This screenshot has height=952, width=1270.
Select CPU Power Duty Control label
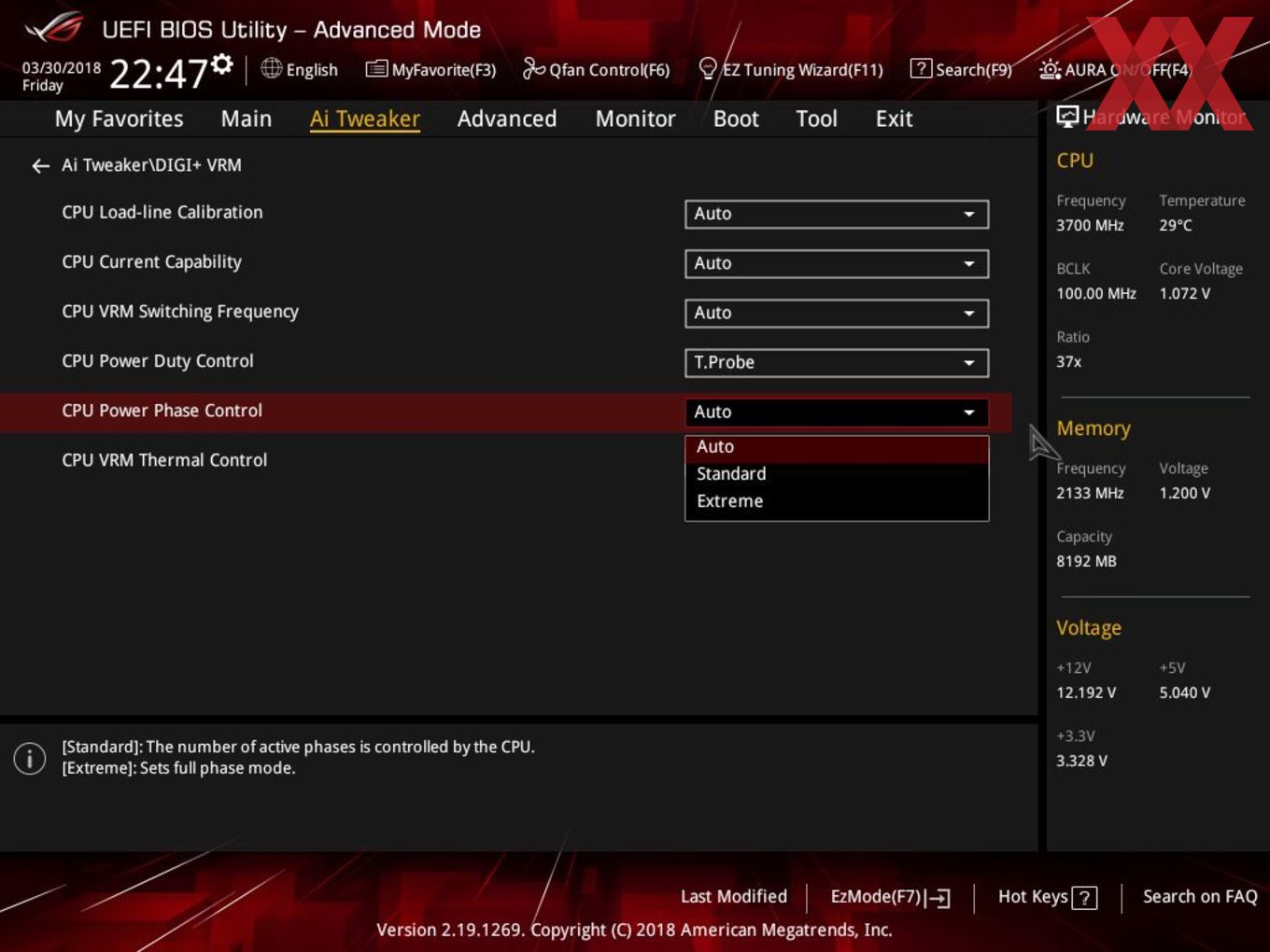pos(158,361)
